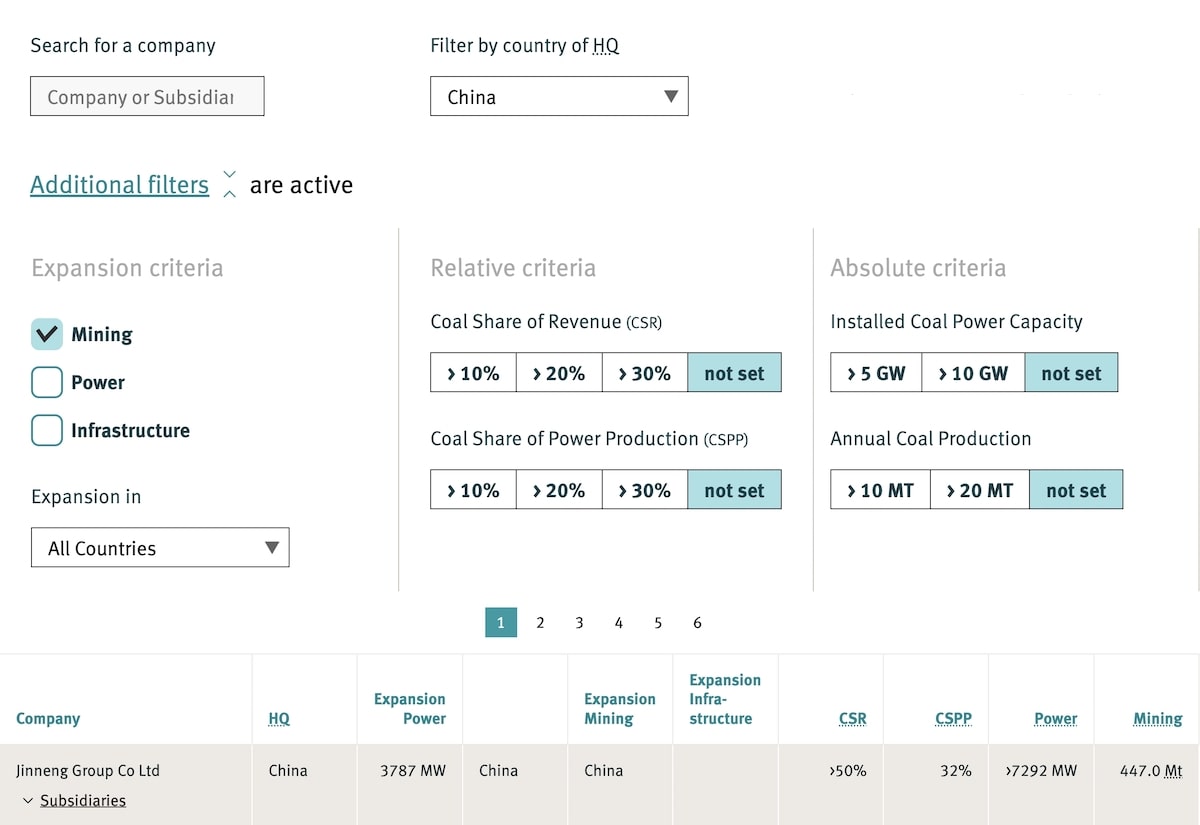Sort table by CSR column header

[852, 719]
